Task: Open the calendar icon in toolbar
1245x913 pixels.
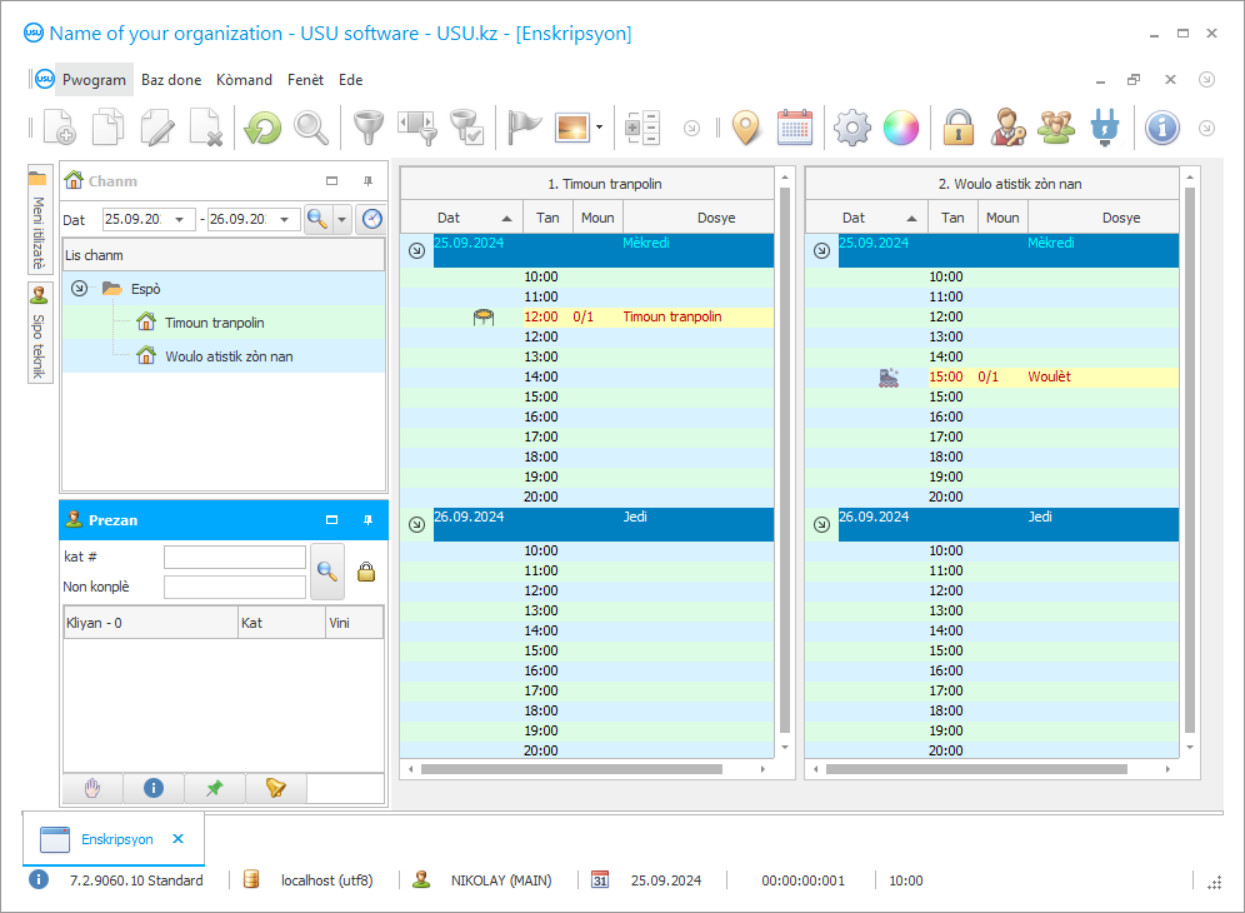Action: point(795,128)
